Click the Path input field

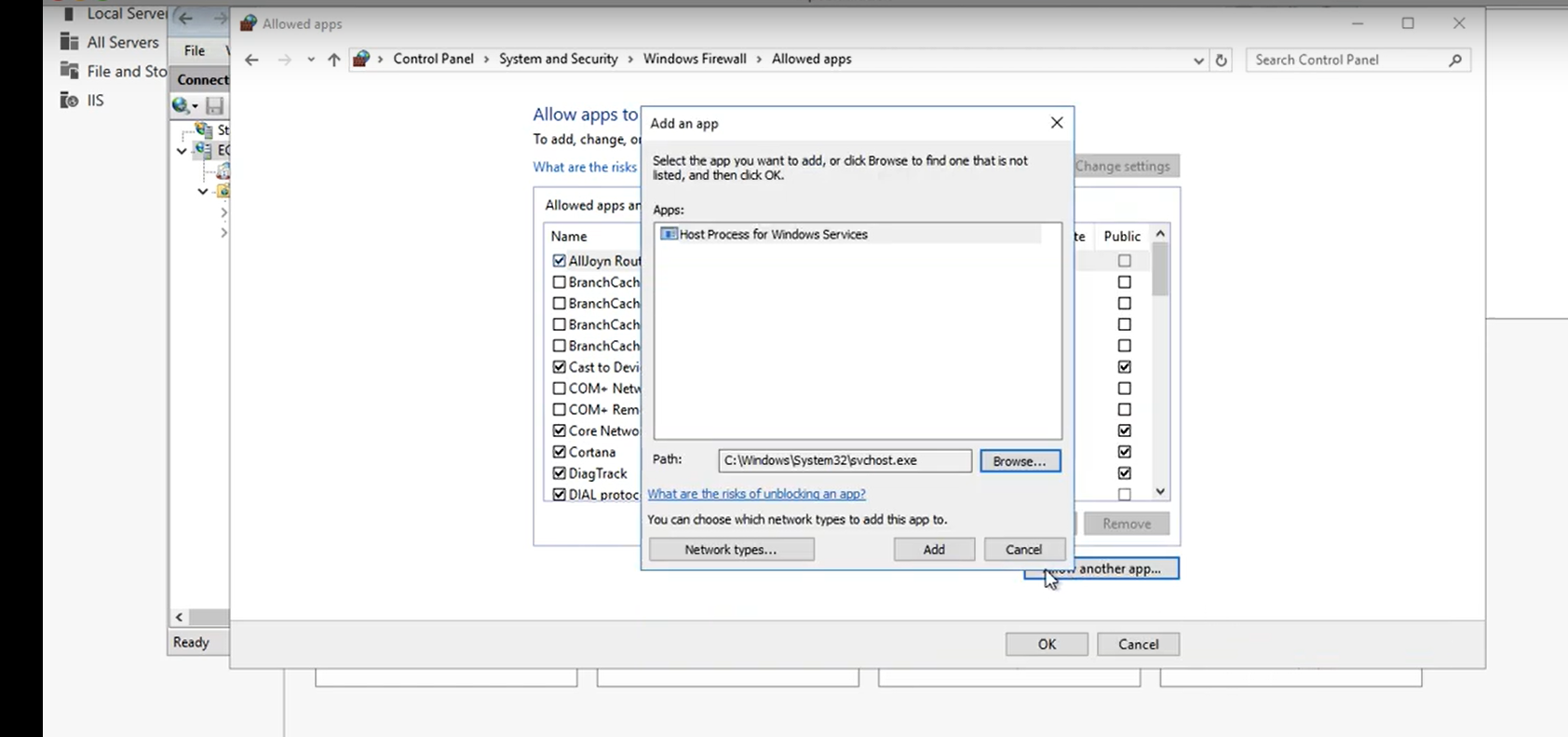tap(845, 460)
